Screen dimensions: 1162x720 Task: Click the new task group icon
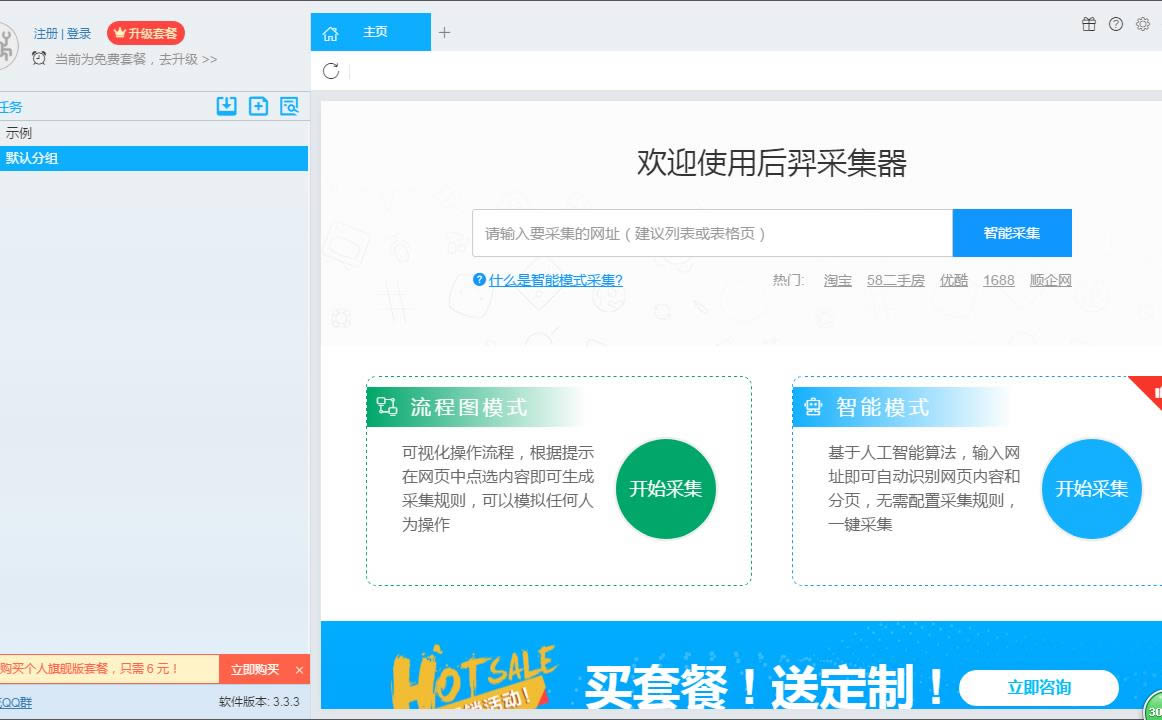258,106
